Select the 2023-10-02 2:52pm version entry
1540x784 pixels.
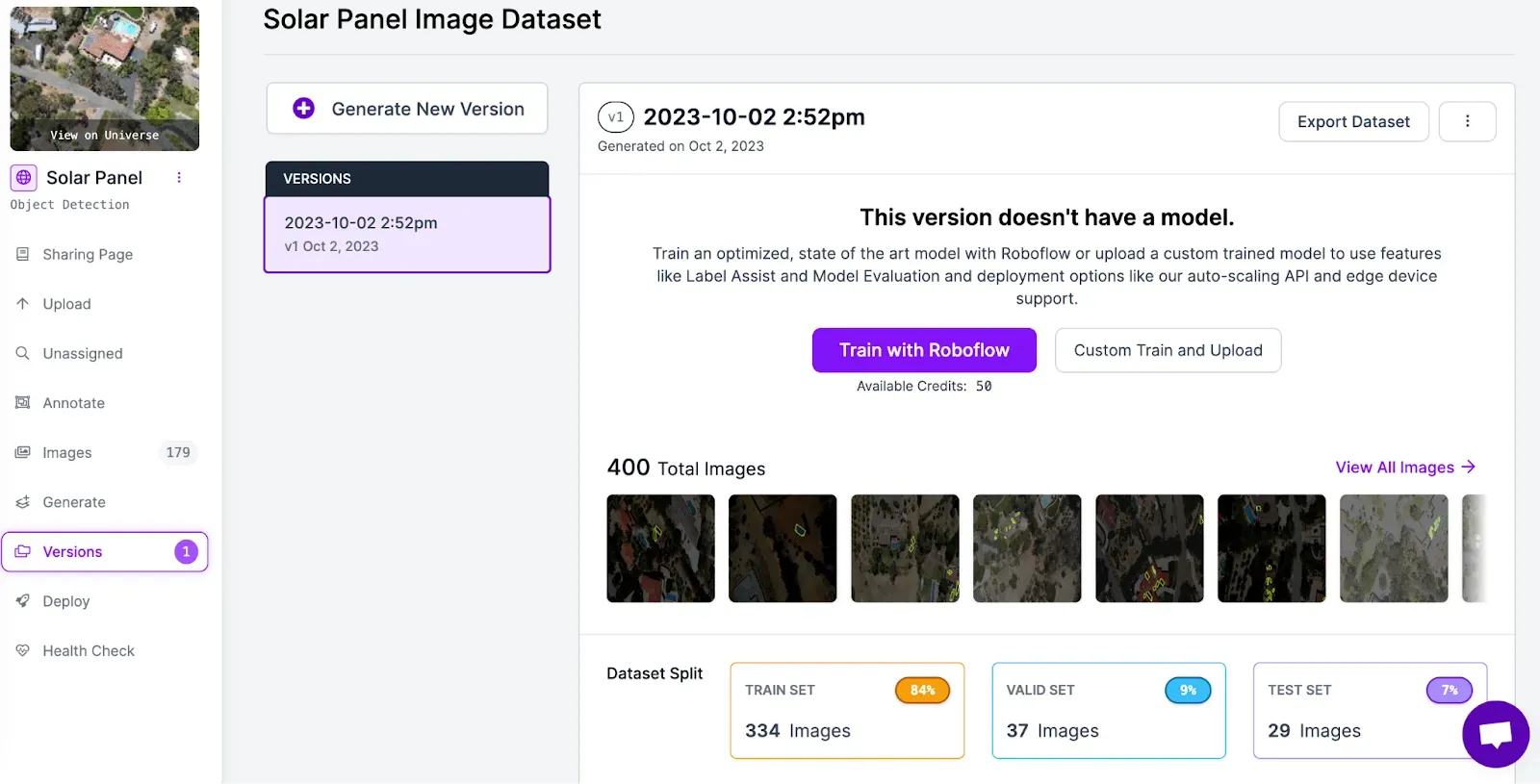tap(407, 235)
